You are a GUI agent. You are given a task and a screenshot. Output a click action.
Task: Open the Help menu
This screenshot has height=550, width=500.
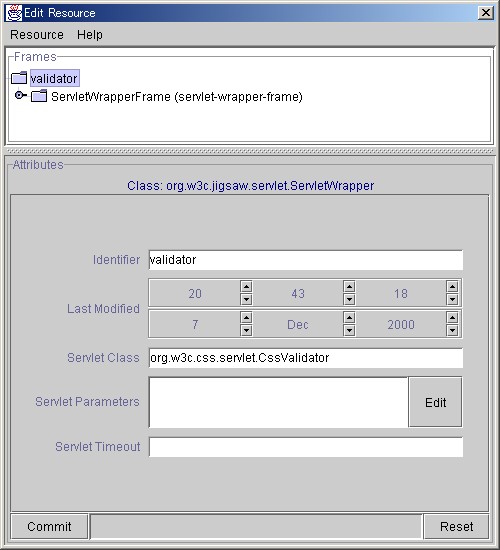coord(90,35)
